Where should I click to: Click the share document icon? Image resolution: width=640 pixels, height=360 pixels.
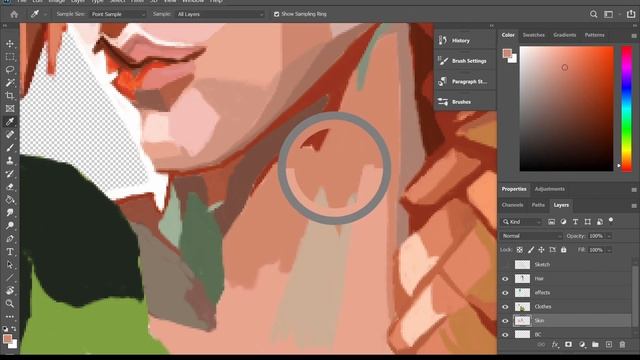click(631, 14)
